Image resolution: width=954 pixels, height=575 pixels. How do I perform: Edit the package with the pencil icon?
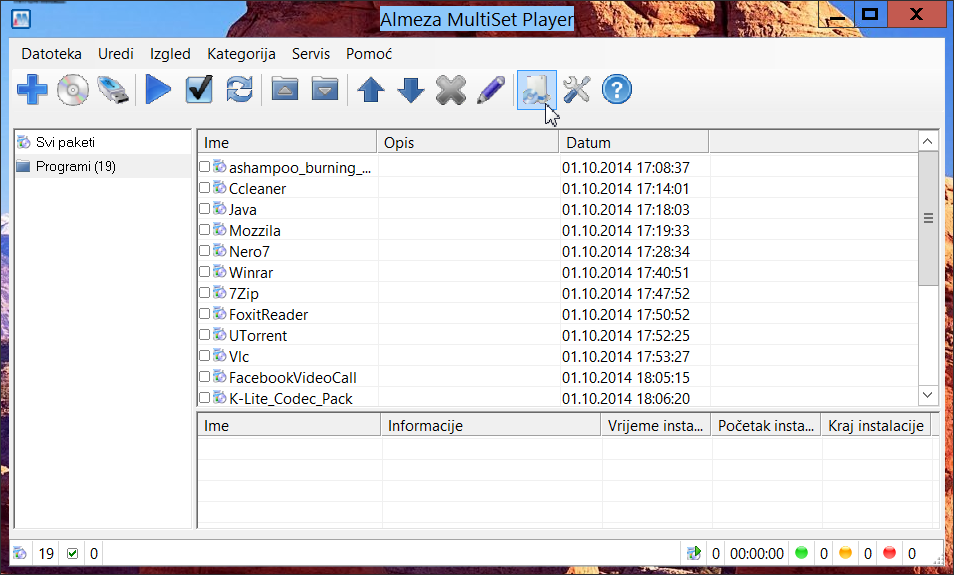pyautogui.click(x=491, y=90)
